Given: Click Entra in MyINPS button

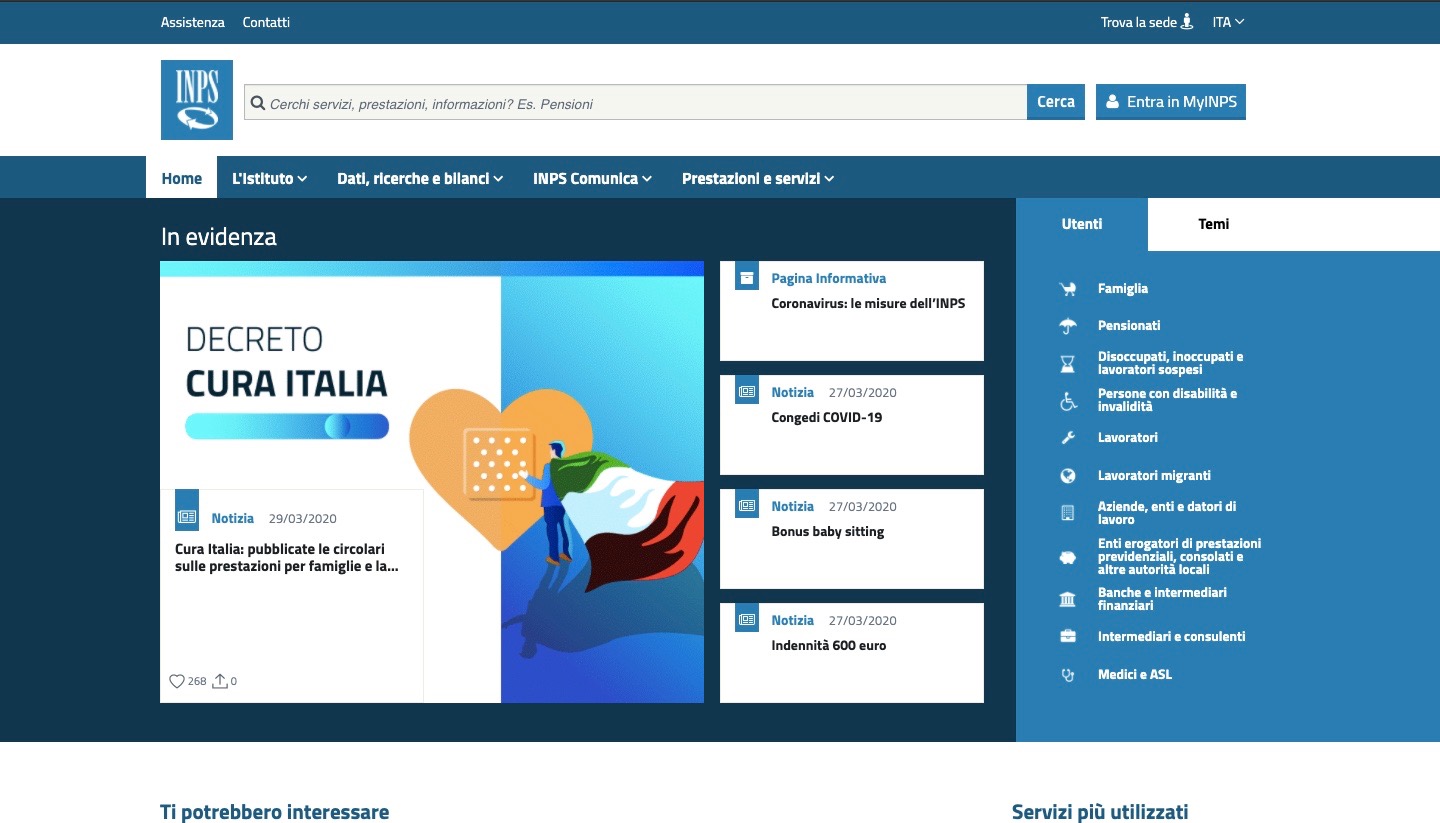Looking at the screenshot, I should coord(1170,102).
